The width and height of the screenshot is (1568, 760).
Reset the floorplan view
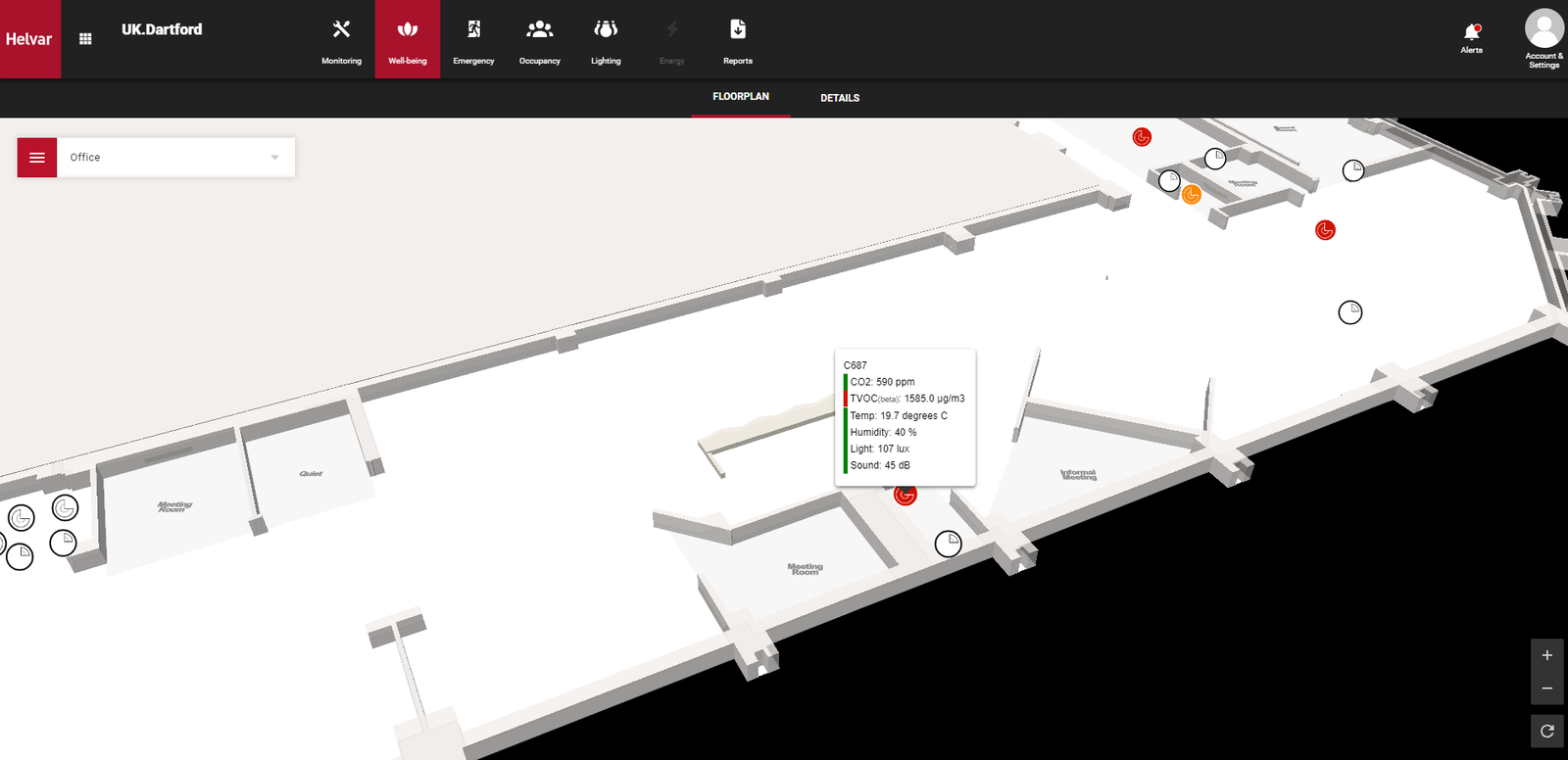pos(1547,731)
